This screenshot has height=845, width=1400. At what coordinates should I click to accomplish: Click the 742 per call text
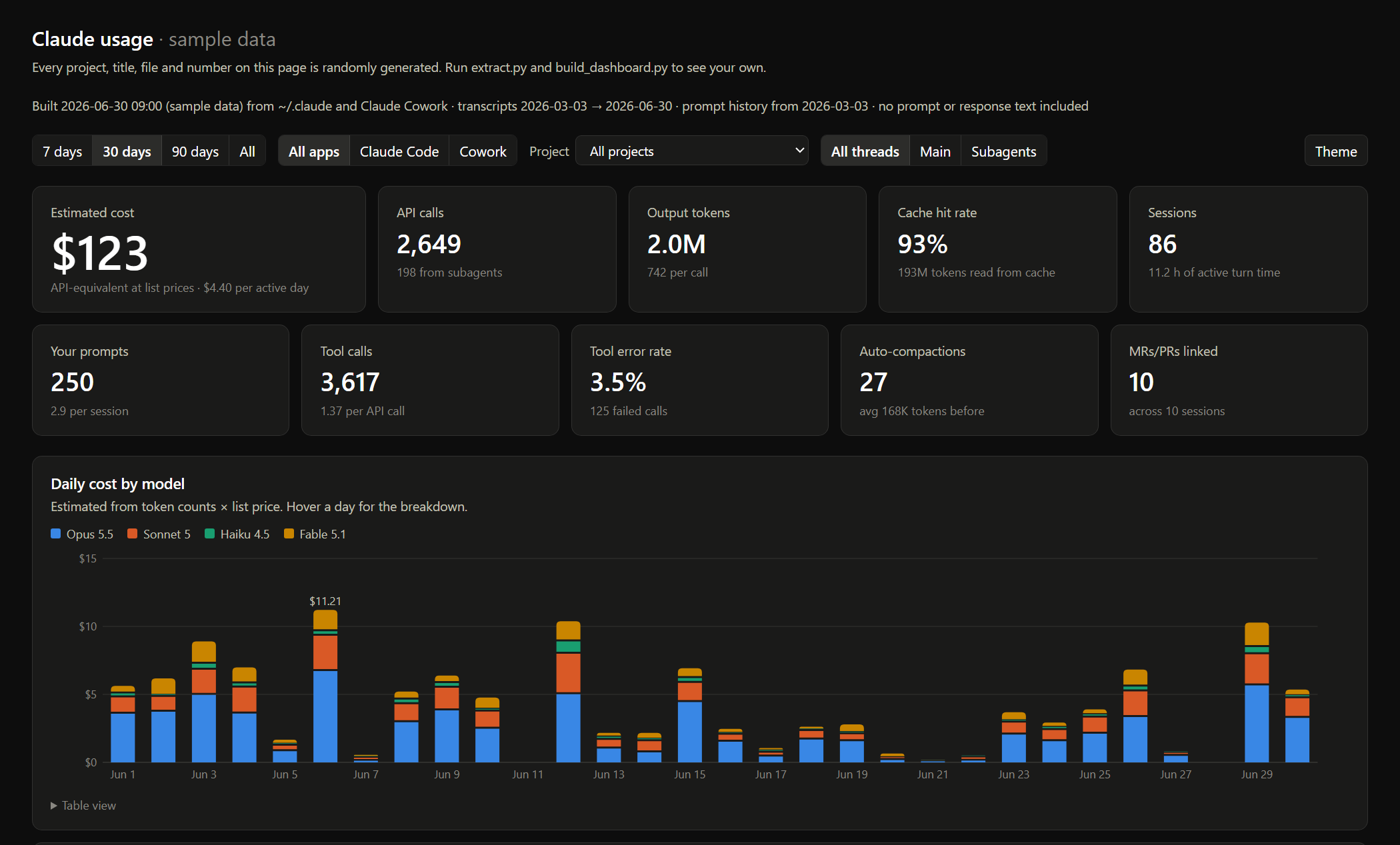677,273
